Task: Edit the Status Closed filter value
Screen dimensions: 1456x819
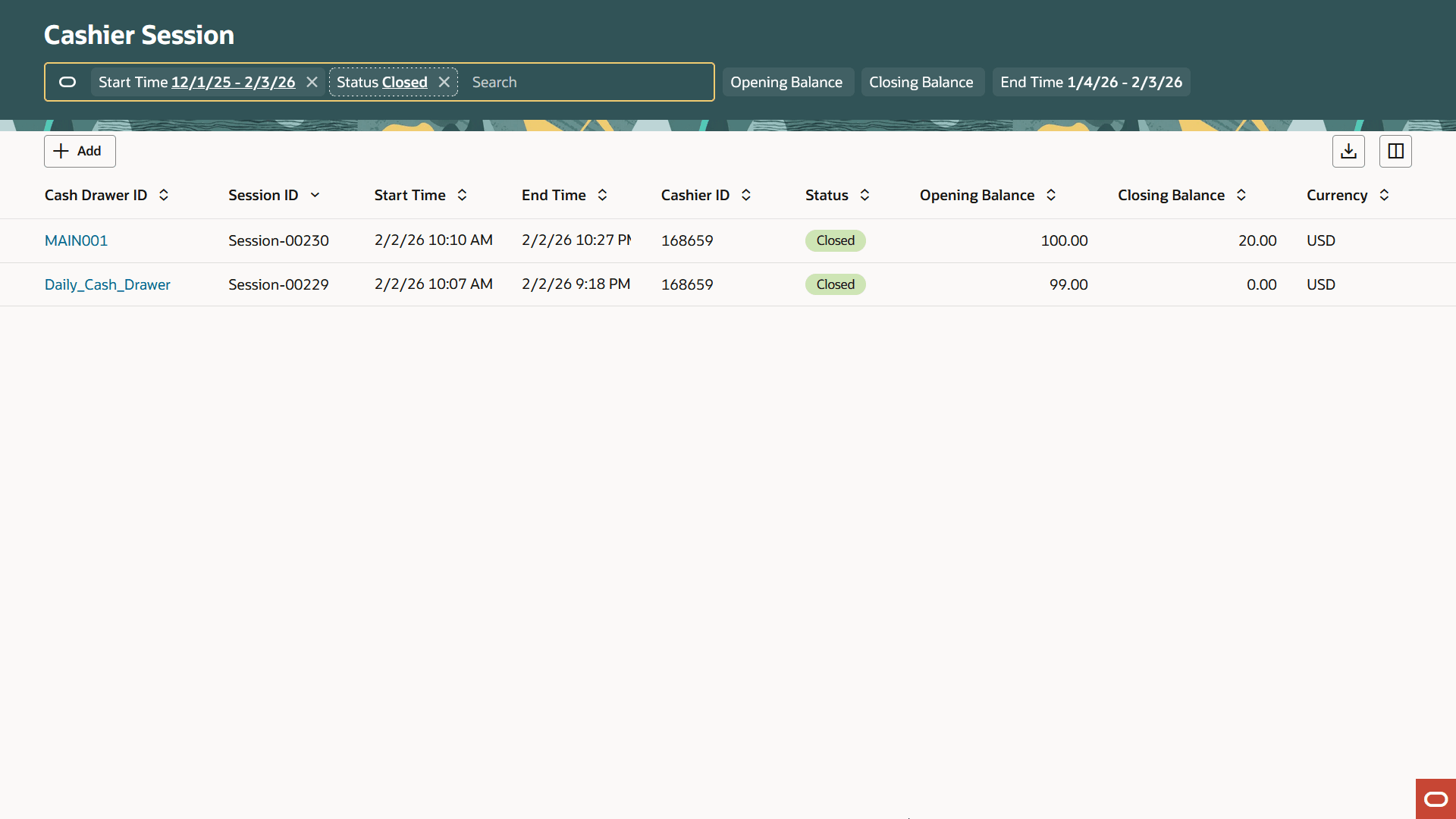Action: pyautogui.click(x=406, y=82)
